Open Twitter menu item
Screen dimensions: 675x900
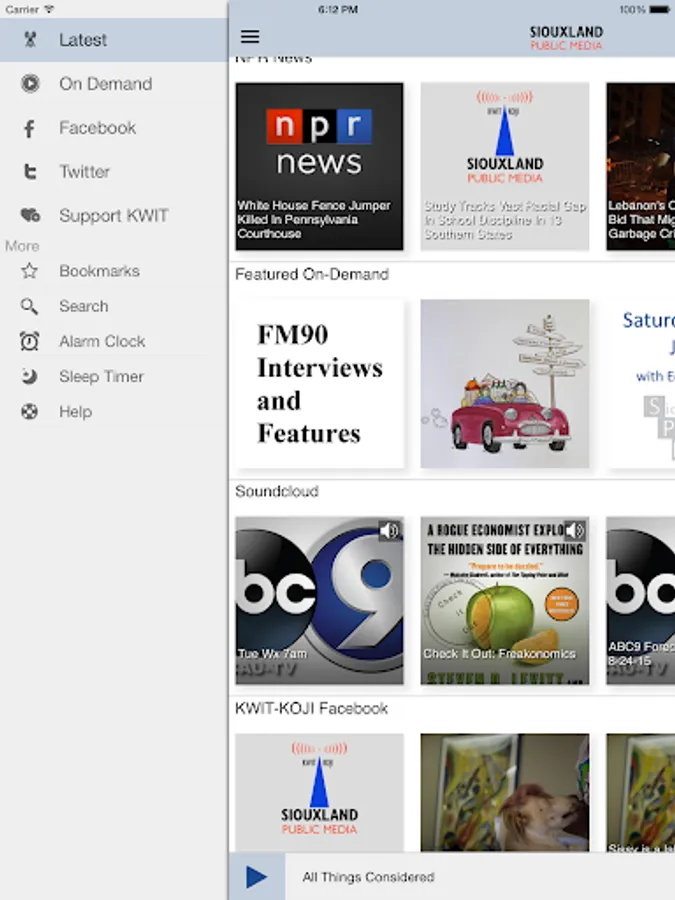(x=114, y=172)
